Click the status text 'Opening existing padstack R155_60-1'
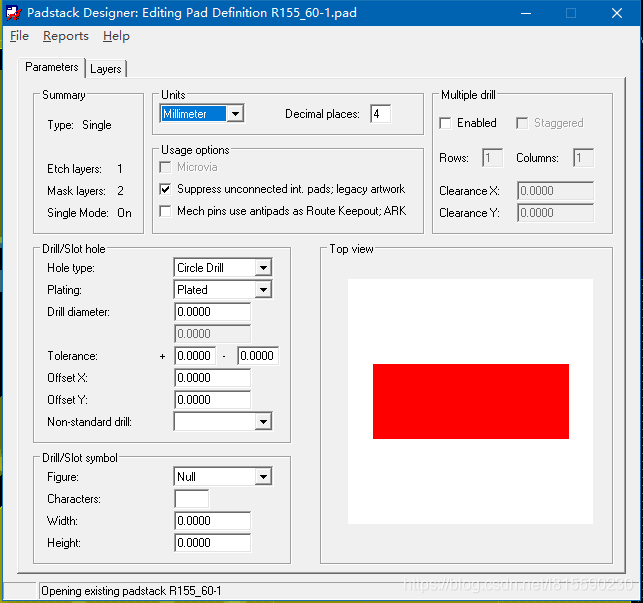The image size is (643, 603). tap(131, 591)
